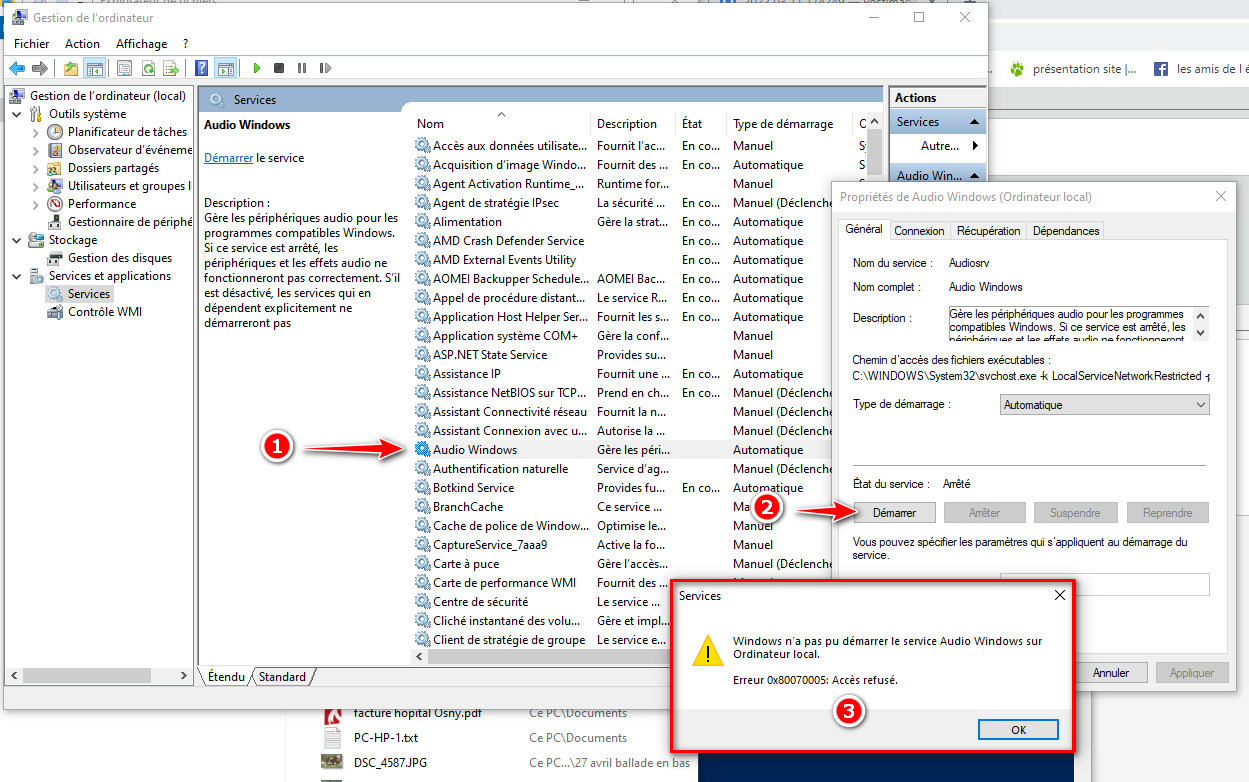
Task: Switch to the Récupération tab
Action: [988, 231]
